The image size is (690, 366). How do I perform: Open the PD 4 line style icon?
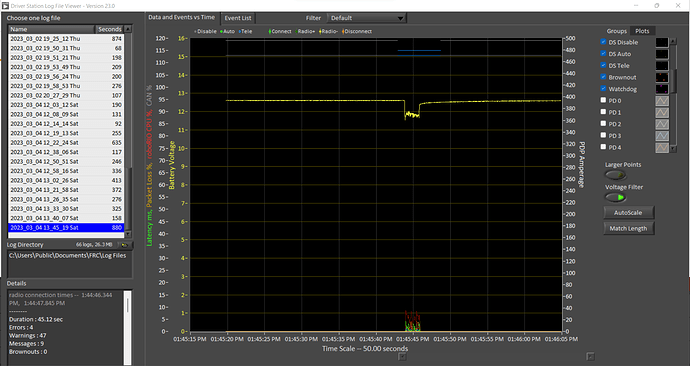point(662,147)
